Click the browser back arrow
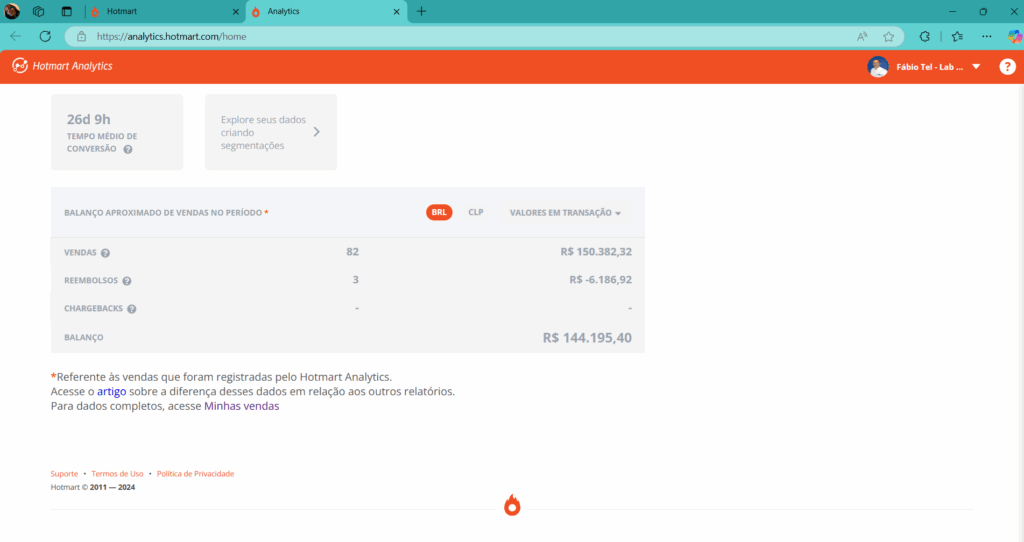Image resolution: width=1024 pixels, height=542 pixels. click(16, 37)
